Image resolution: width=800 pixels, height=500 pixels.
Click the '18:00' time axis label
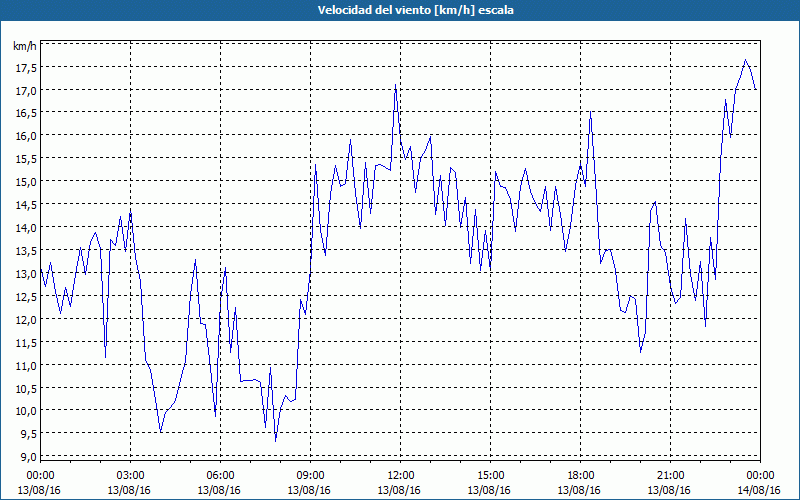(x=580, y=476)
